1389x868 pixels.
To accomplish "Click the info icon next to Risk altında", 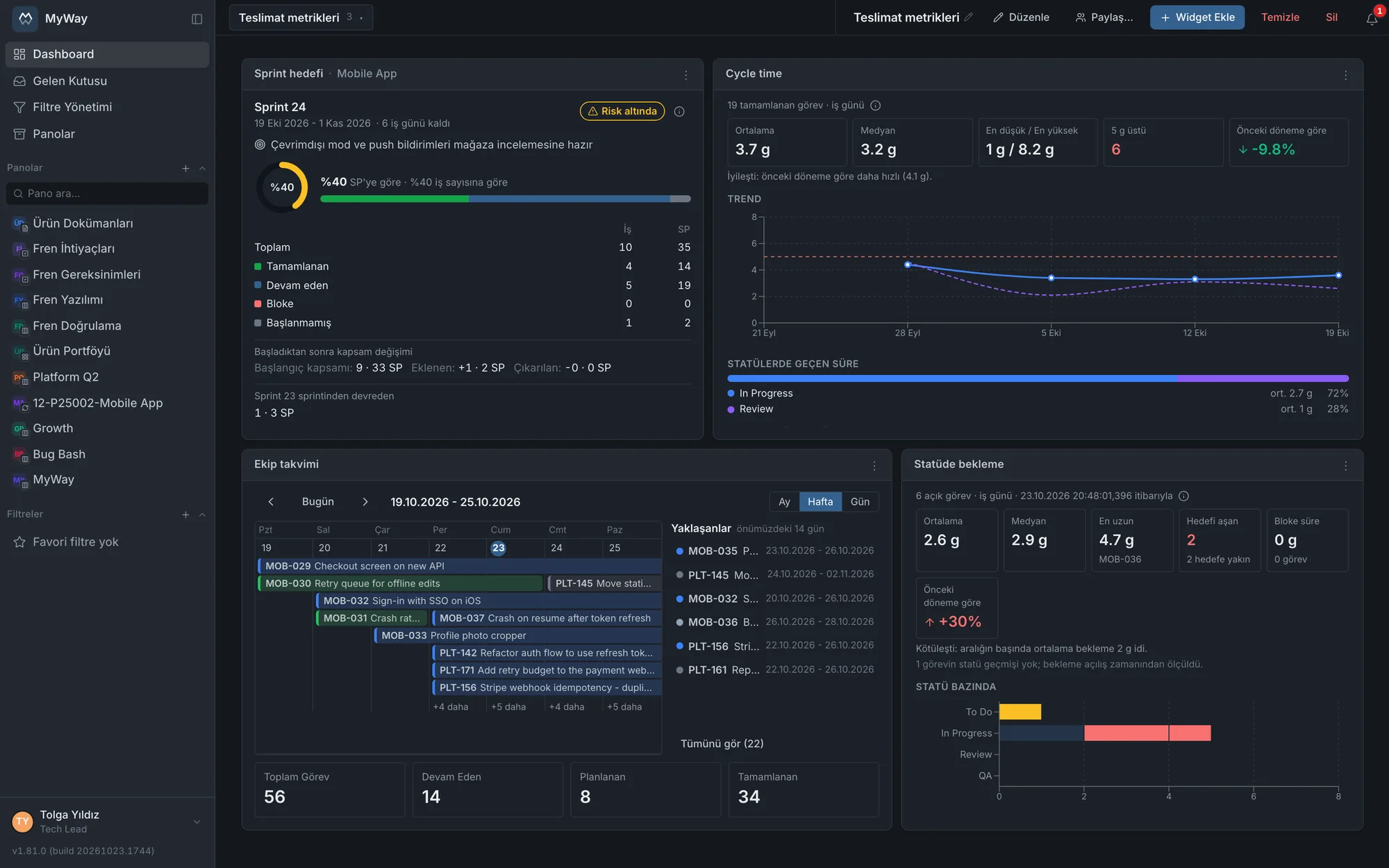I will point(679,111).
